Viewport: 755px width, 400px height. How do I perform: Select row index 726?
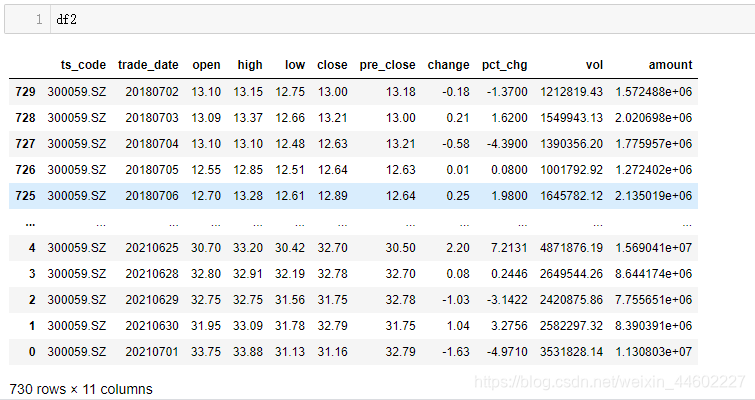[25, 169]
